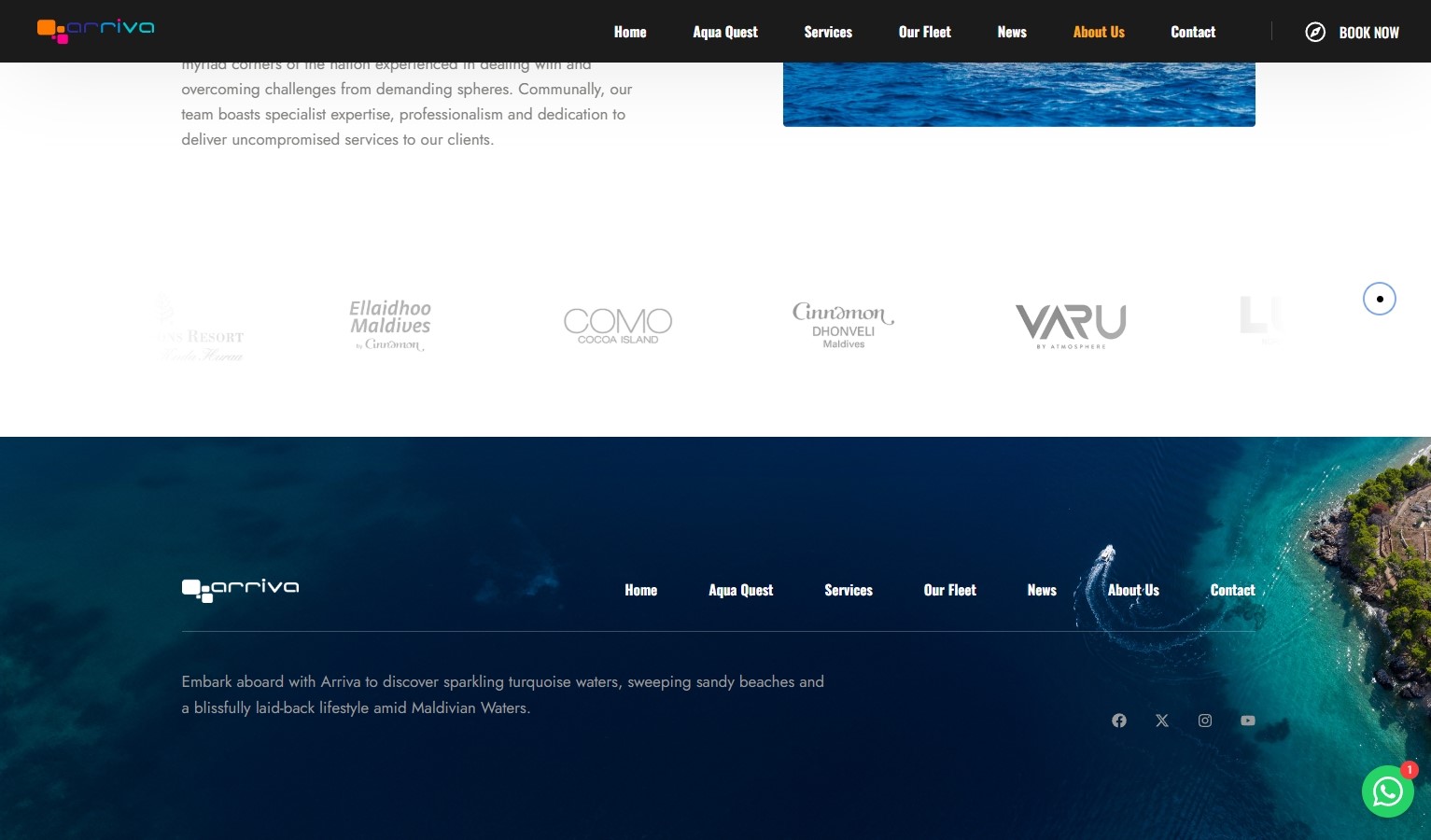Screen dimensions: 1431x840
Task: Click the 'deliver uncompromised services to our clients' text
Action: pos(337,139)
